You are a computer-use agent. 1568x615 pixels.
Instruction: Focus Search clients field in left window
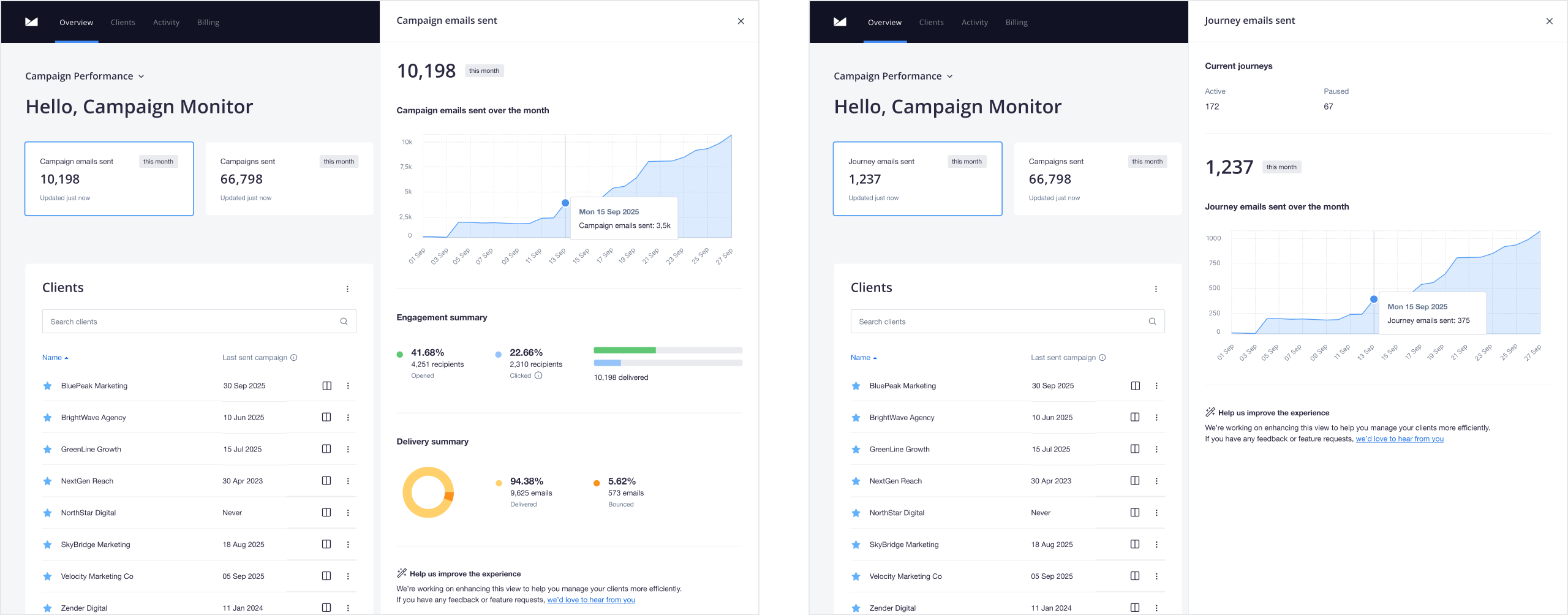pyautogui.click(x=199, y=322)
